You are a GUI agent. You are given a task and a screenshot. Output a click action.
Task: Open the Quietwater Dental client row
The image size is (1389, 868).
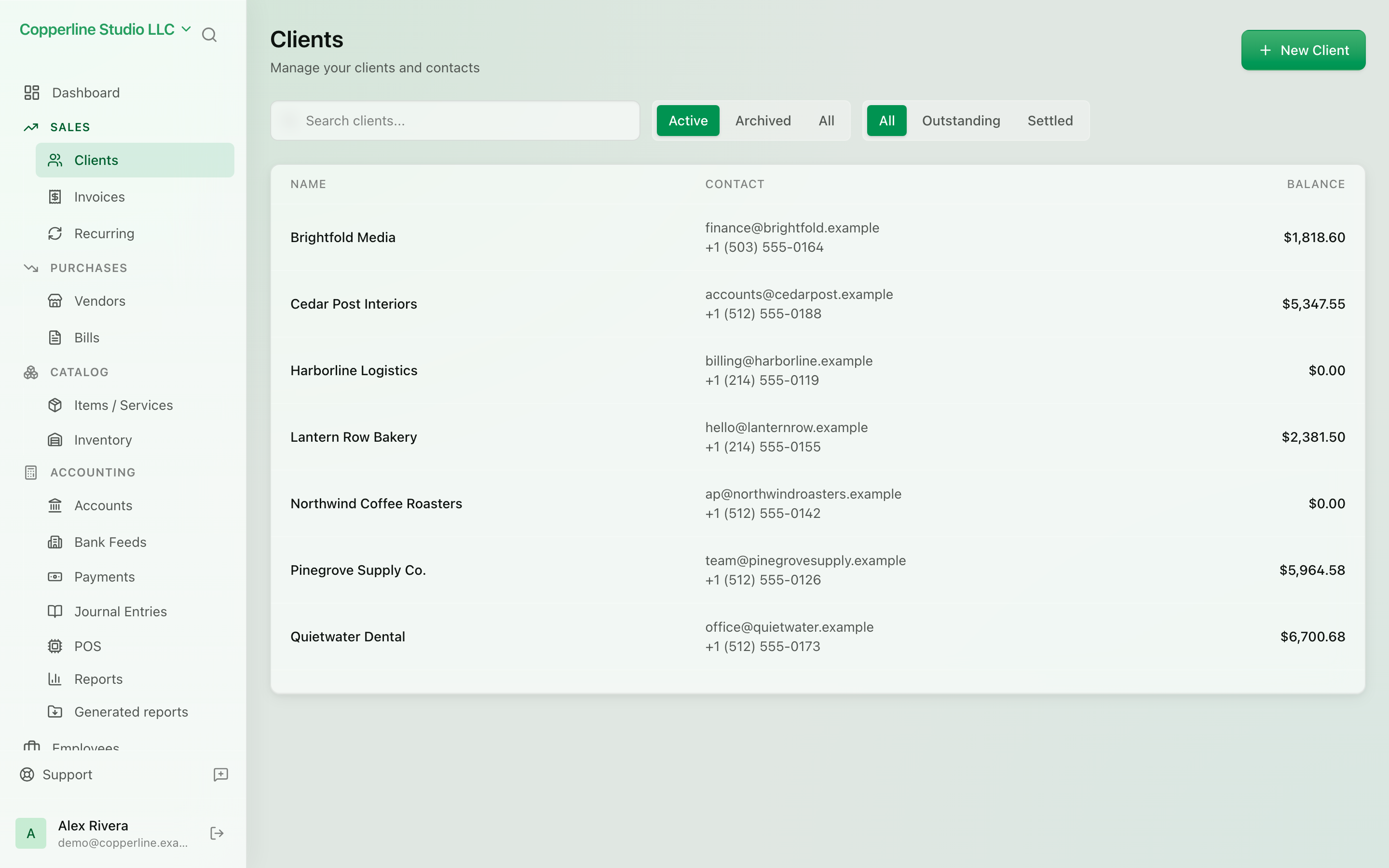tap(817, 637)
